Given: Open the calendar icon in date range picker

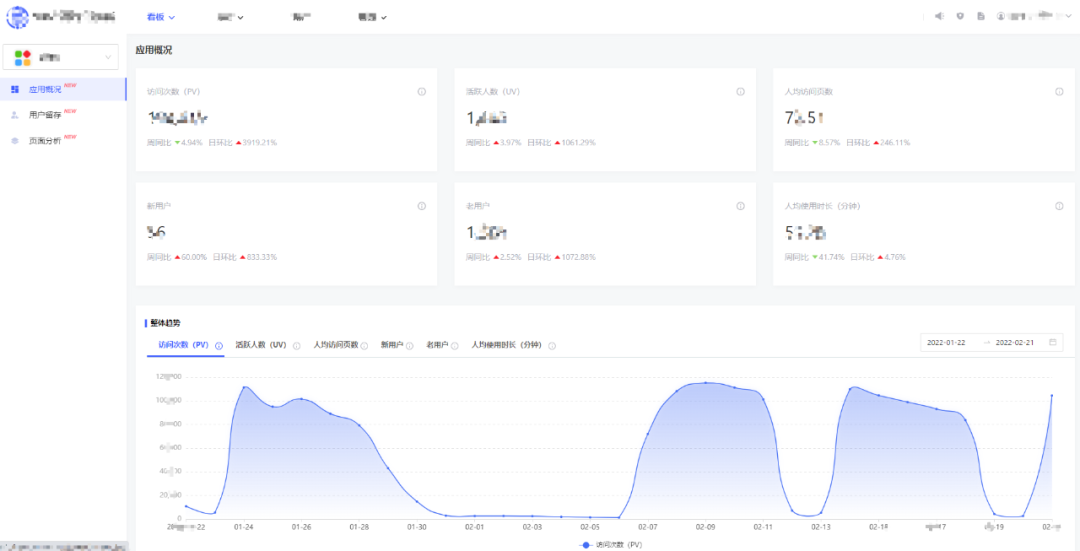Looking at the screenshot, I should tap(1052, 342).
